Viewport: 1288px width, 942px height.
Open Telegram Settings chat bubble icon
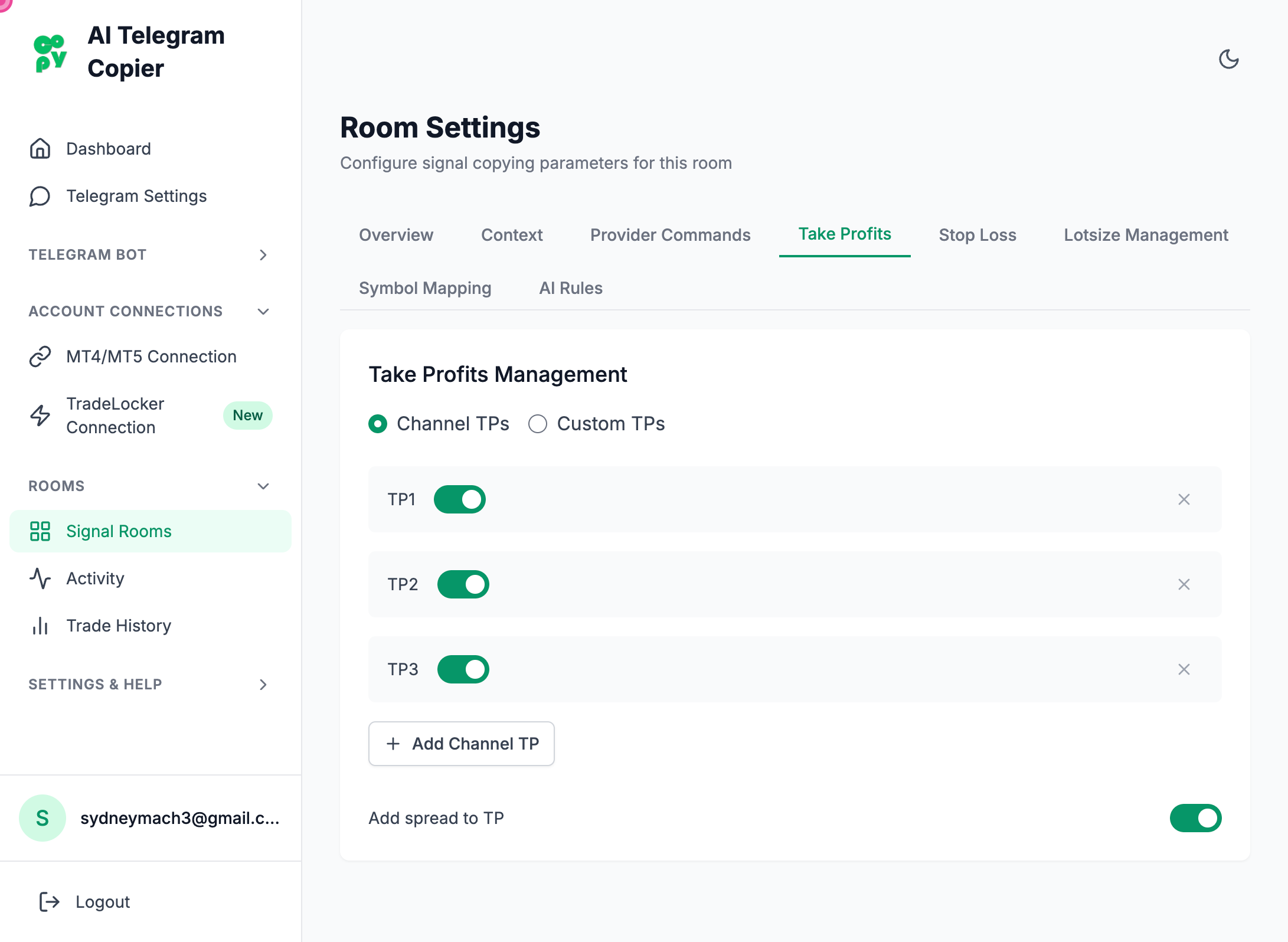click(x=40, y=196)
